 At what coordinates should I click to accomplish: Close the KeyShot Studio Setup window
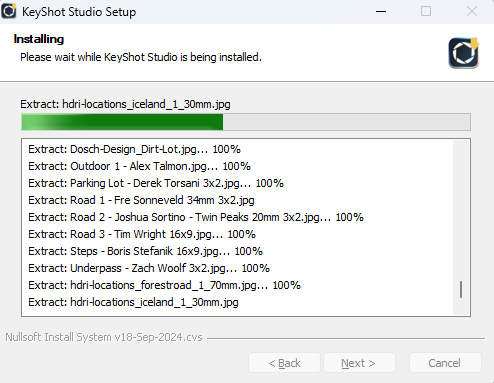click(471, 11)
